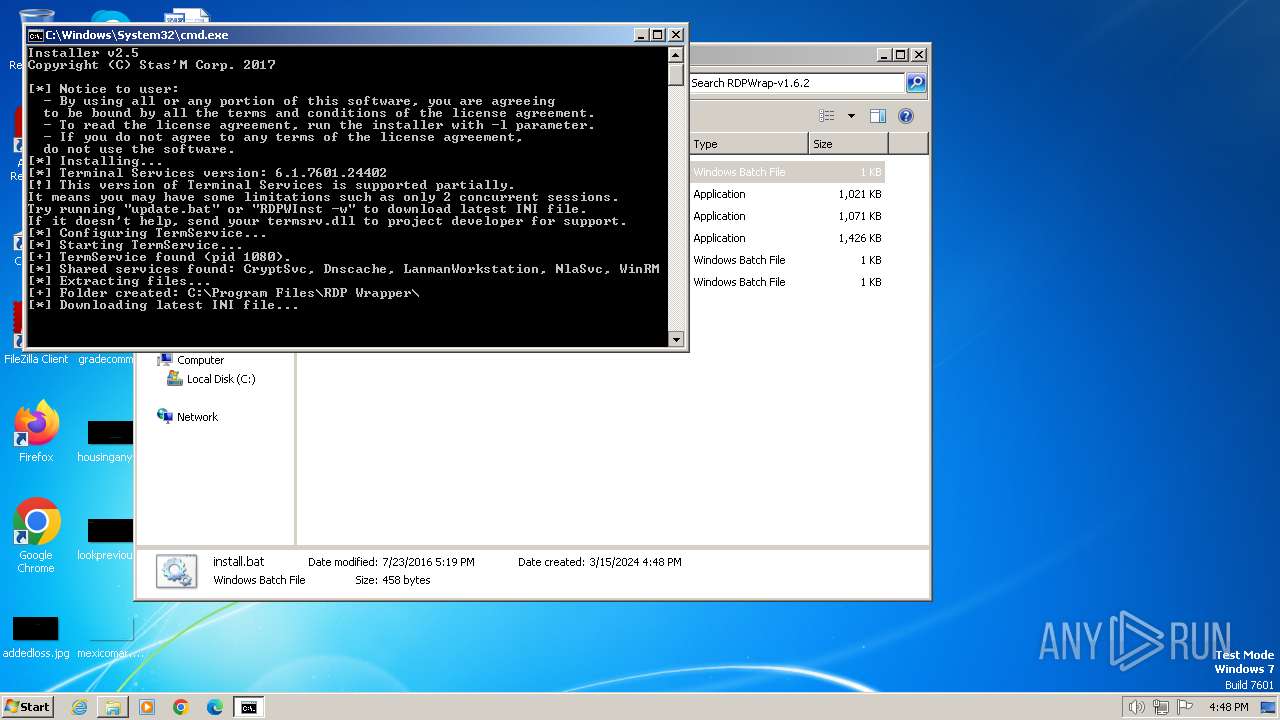Open the Action Center flag icon
1280x720 pixels.
pyautogui.click(x=1186, y=707)
